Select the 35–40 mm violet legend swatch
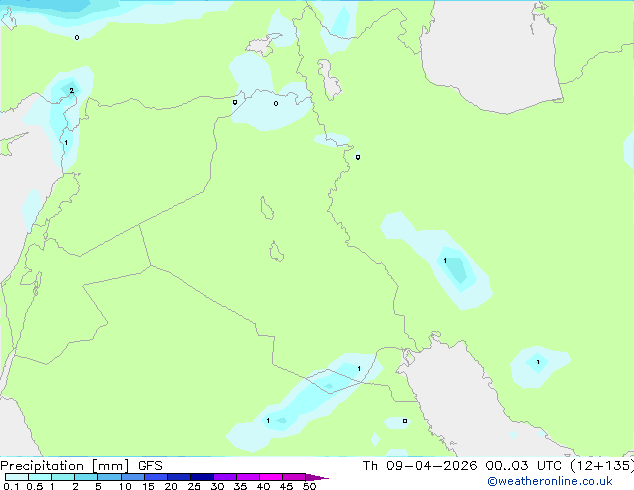 point(248,477)
